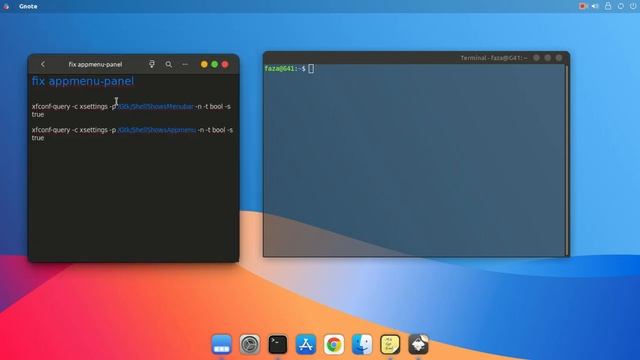640x360 pixels.
Task: Click the first gray Terminal title button
Action: click(x=536, y=58)
